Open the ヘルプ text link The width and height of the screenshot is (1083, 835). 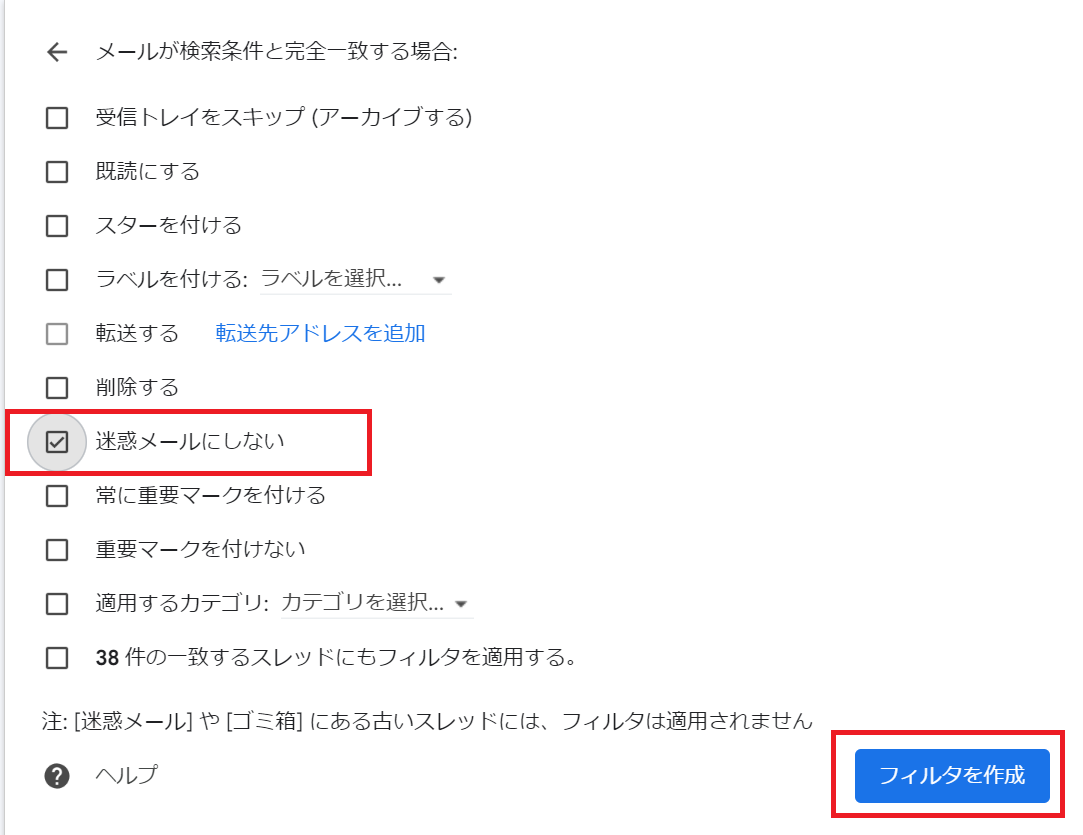tap(127, 775)
